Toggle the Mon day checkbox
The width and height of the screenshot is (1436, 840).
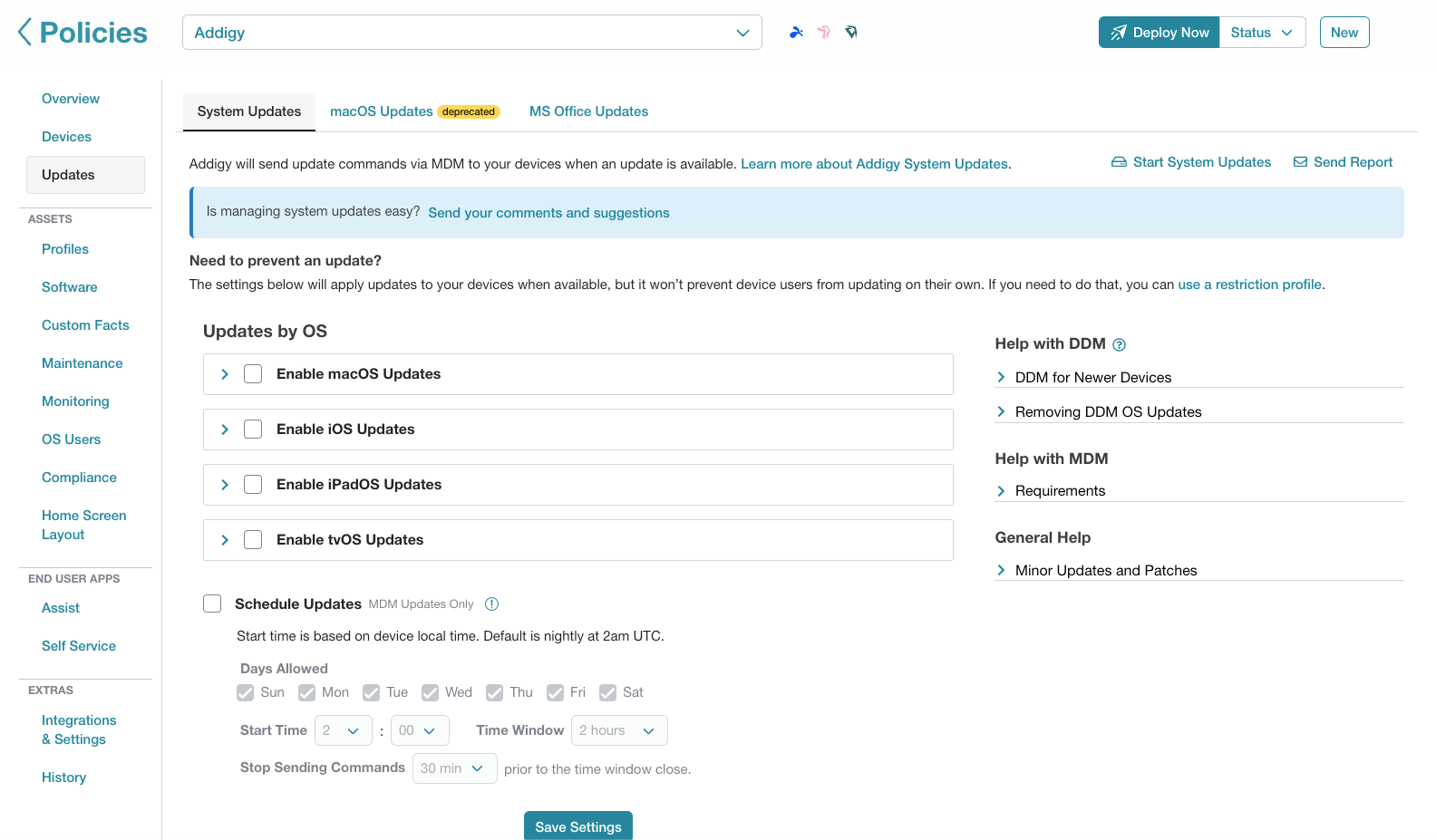306,692
